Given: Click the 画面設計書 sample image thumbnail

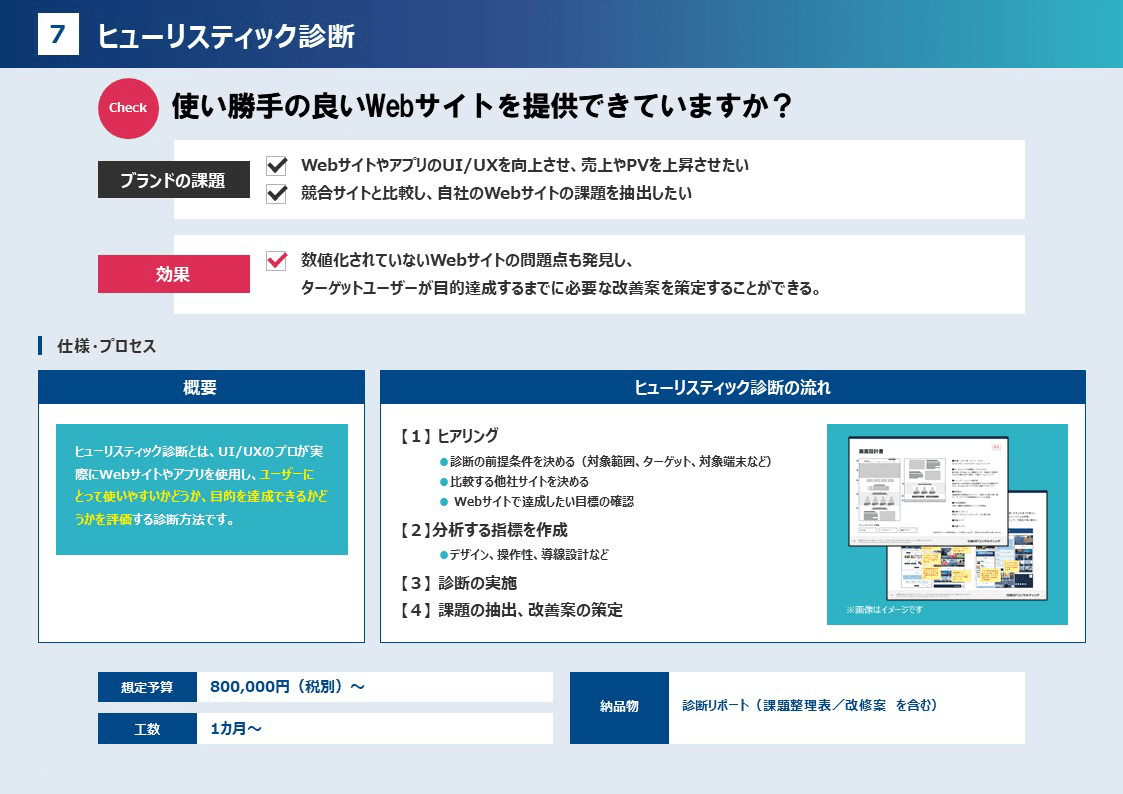Looking at the screenshot, I should [x=947, y=523].
